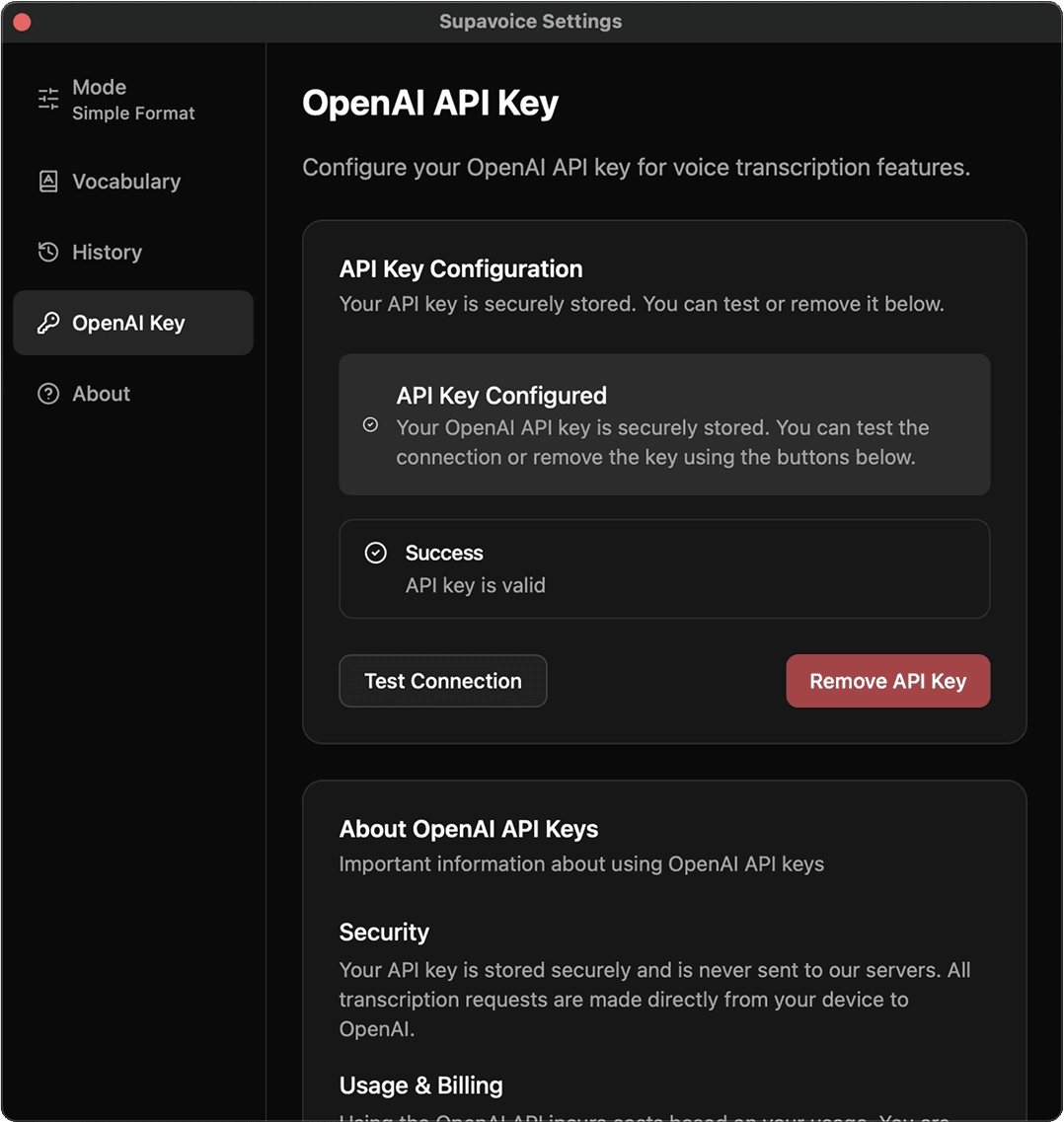Click the Mode sliders icon in sidebar
Screen dimensions: 1064x1122
point(48,99)
